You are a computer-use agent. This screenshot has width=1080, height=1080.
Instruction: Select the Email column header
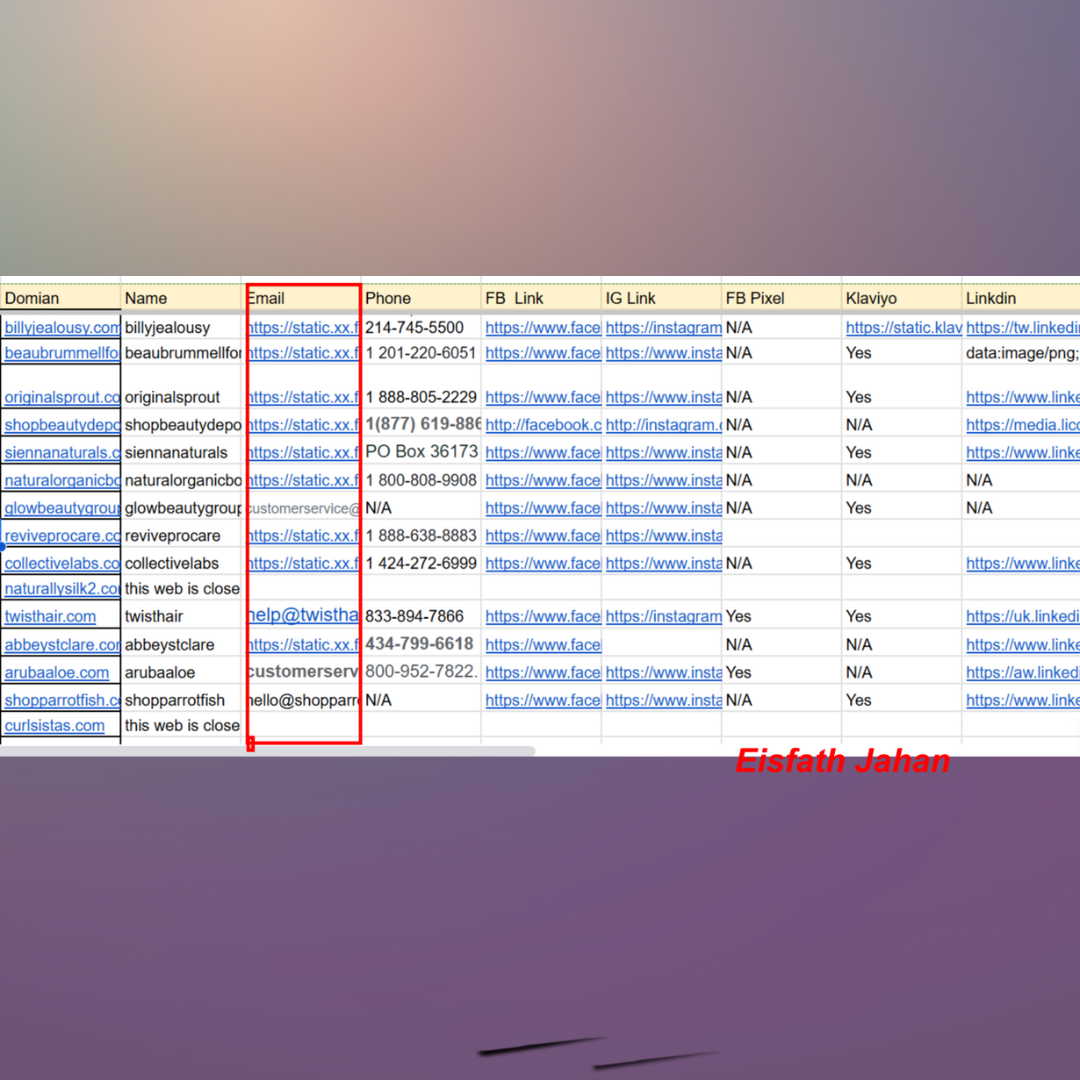click(x=302, y=298)
